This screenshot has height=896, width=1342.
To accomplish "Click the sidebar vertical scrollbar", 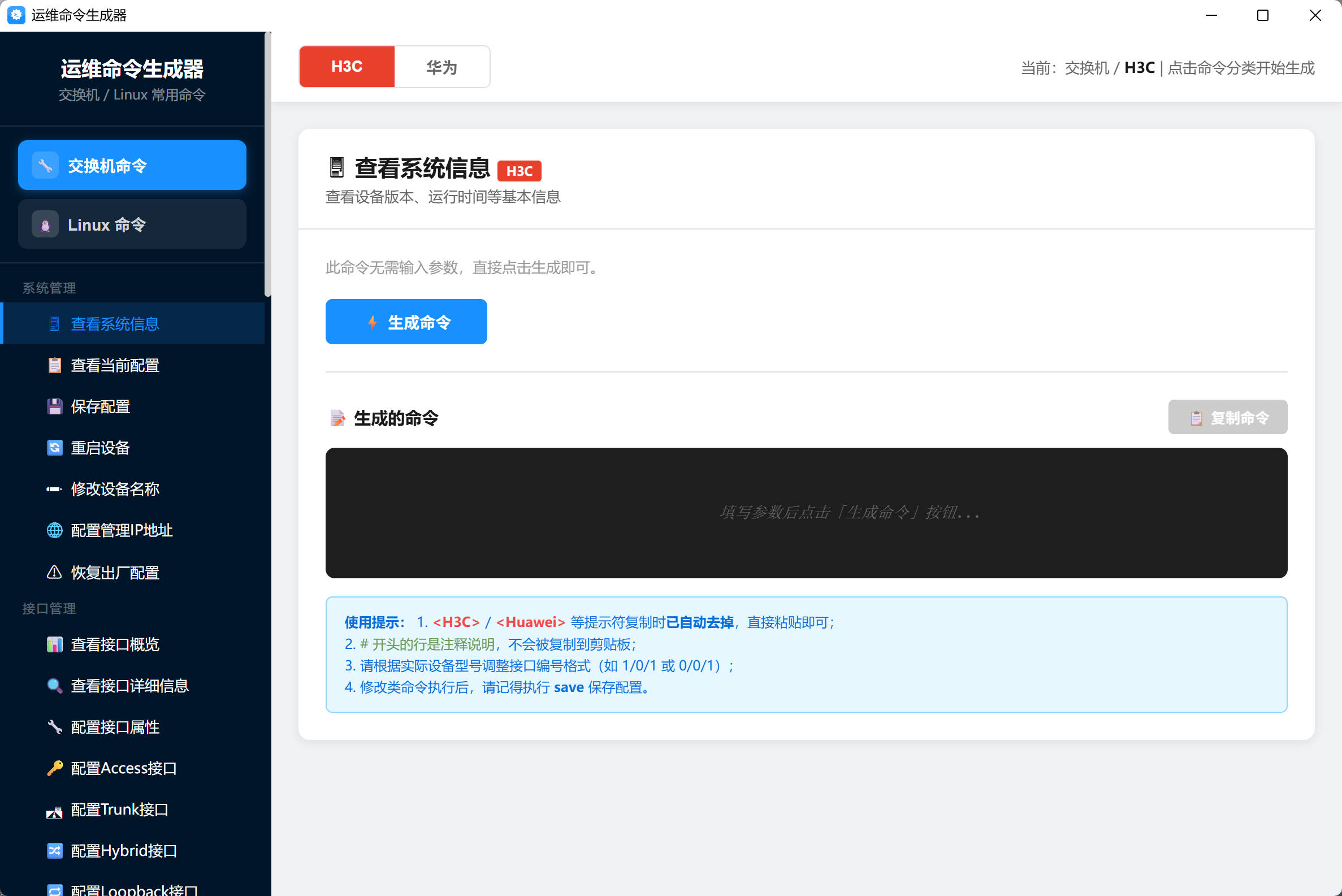I will click(267, 165).
